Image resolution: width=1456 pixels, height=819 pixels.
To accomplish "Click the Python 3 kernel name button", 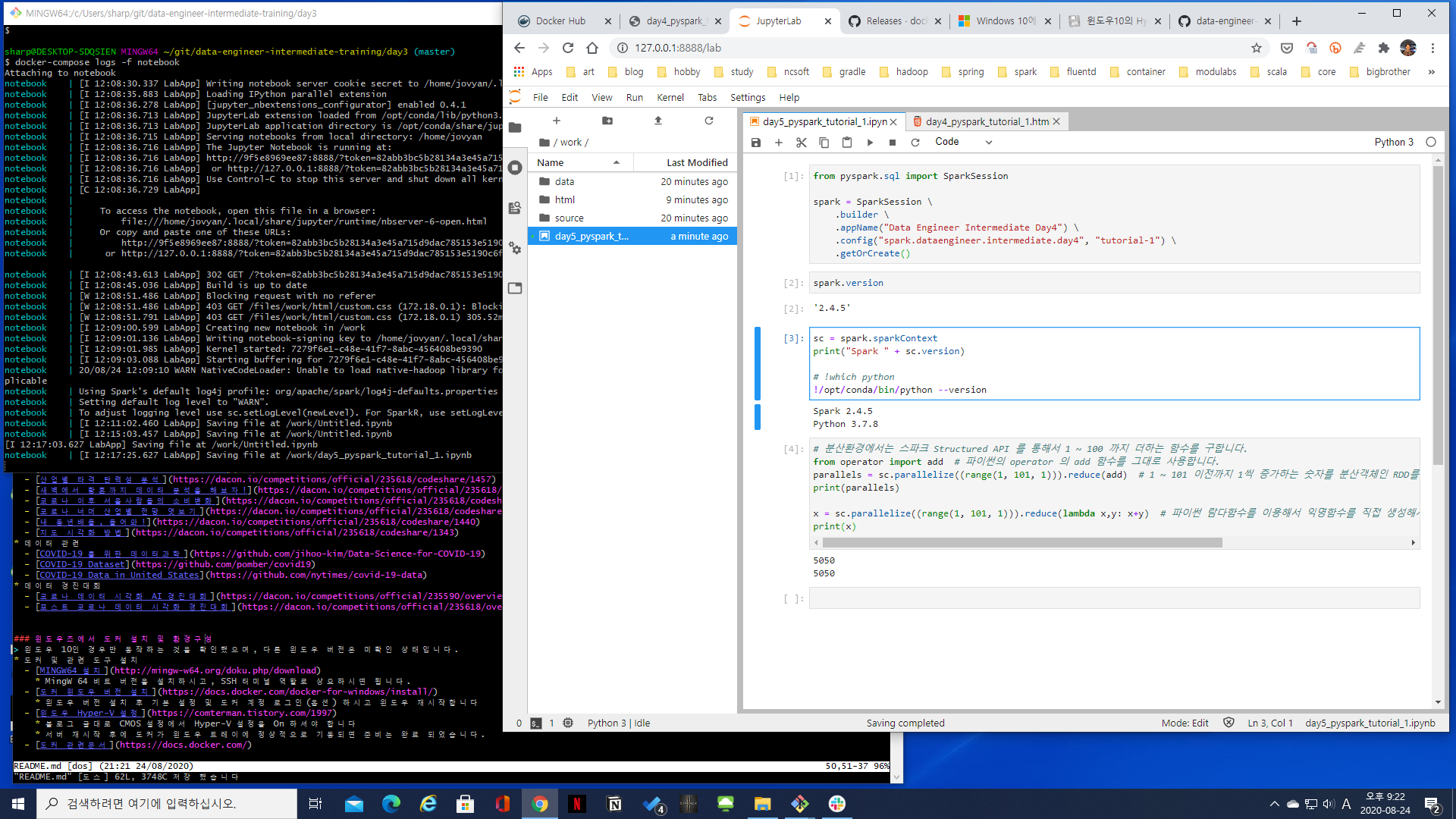I will [x=1393, y=142].
